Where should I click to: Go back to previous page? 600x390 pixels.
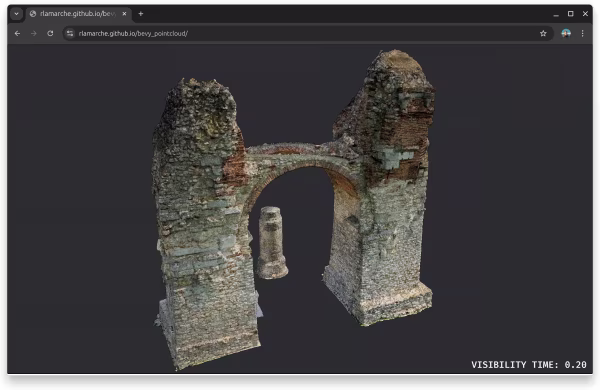[x=17, y=34]
